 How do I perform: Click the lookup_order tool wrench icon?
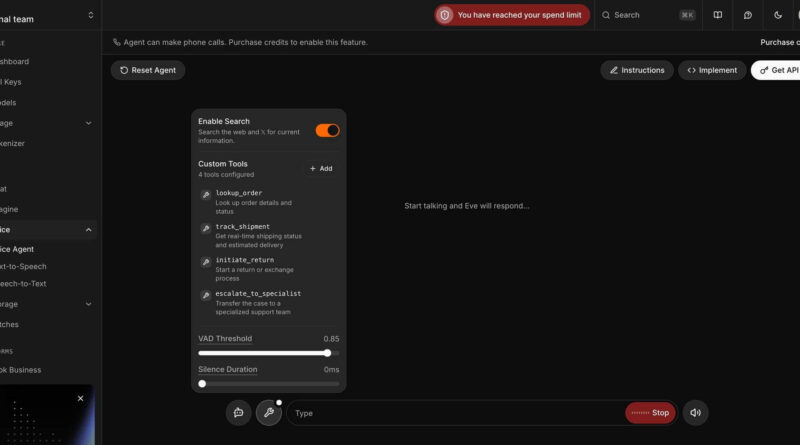coord(206,194)
